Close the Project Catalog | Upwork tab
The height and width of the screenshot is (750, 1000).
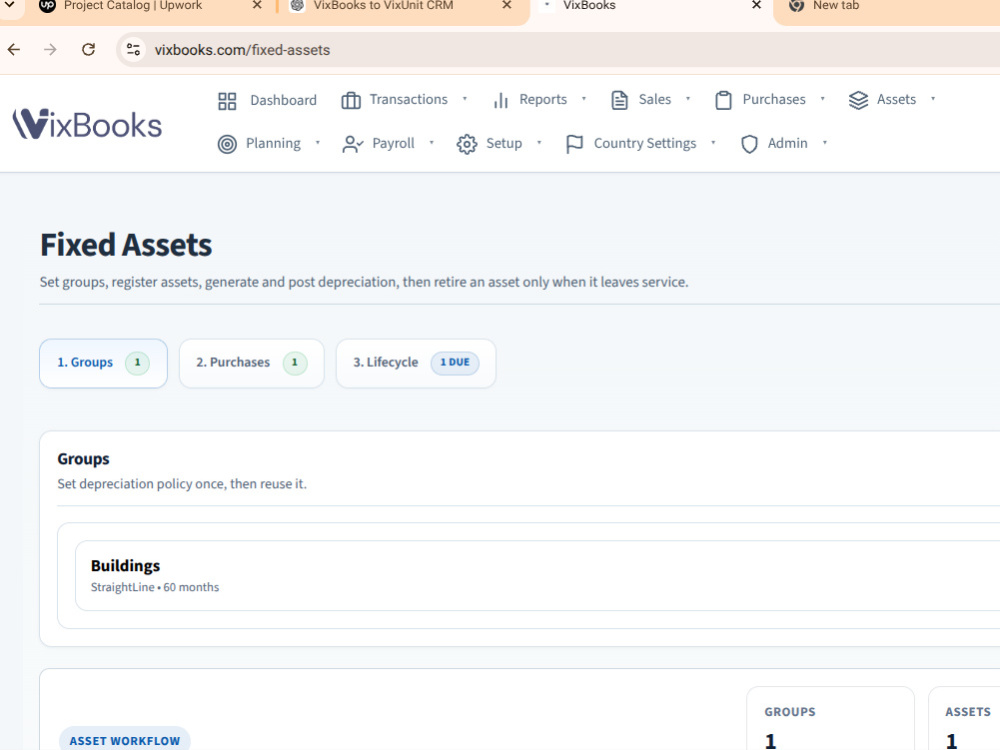pyautogui.click(x=257, y=5)
